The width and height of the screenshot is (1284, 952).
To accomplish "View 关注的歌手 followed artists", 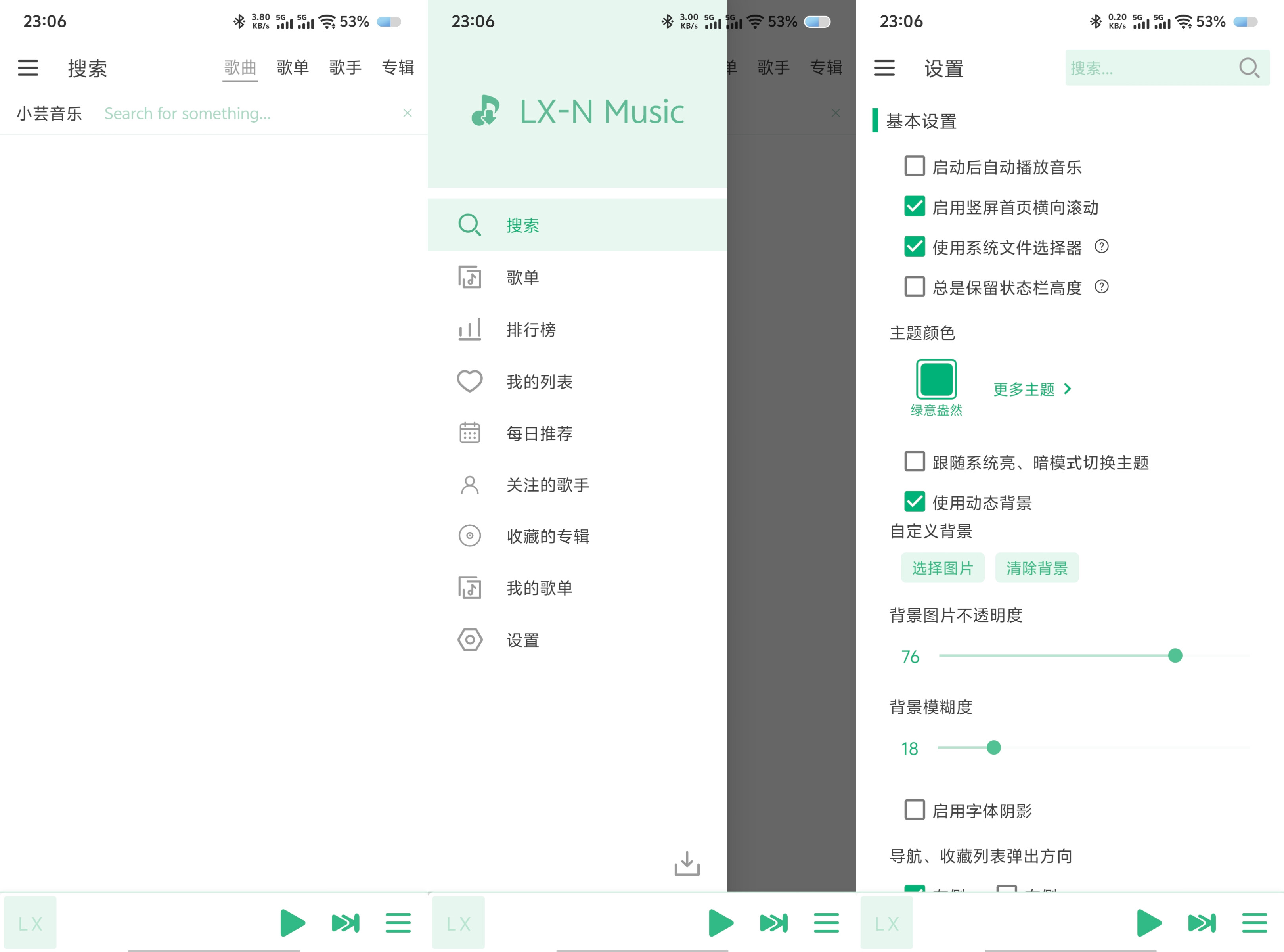I will pyautogui.click(x=546, y=485).
